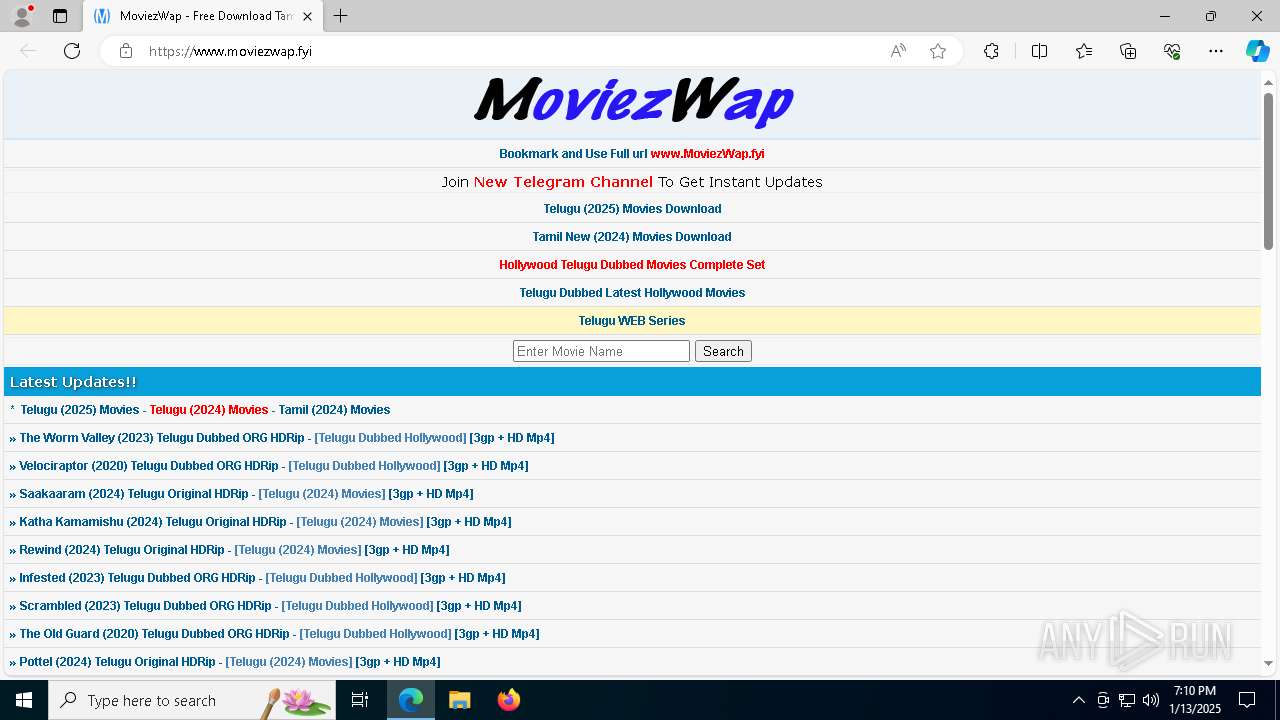Click taskbar Type here to search box
Image resolution: width=1280 pixels, height=720 pixels.
192,700
